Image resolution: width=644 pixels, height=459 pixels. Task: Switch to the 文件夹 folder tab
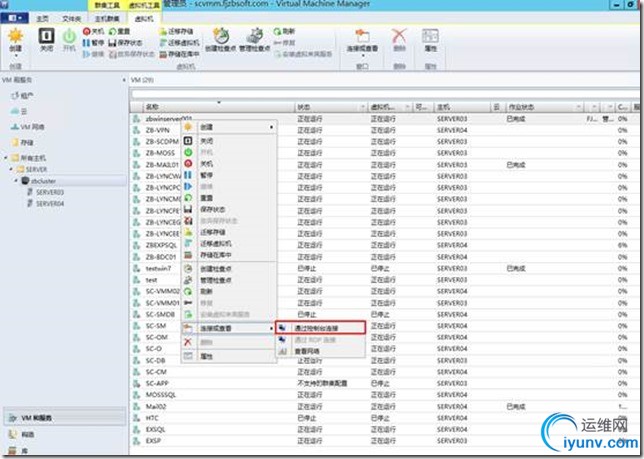click(71, 19)
